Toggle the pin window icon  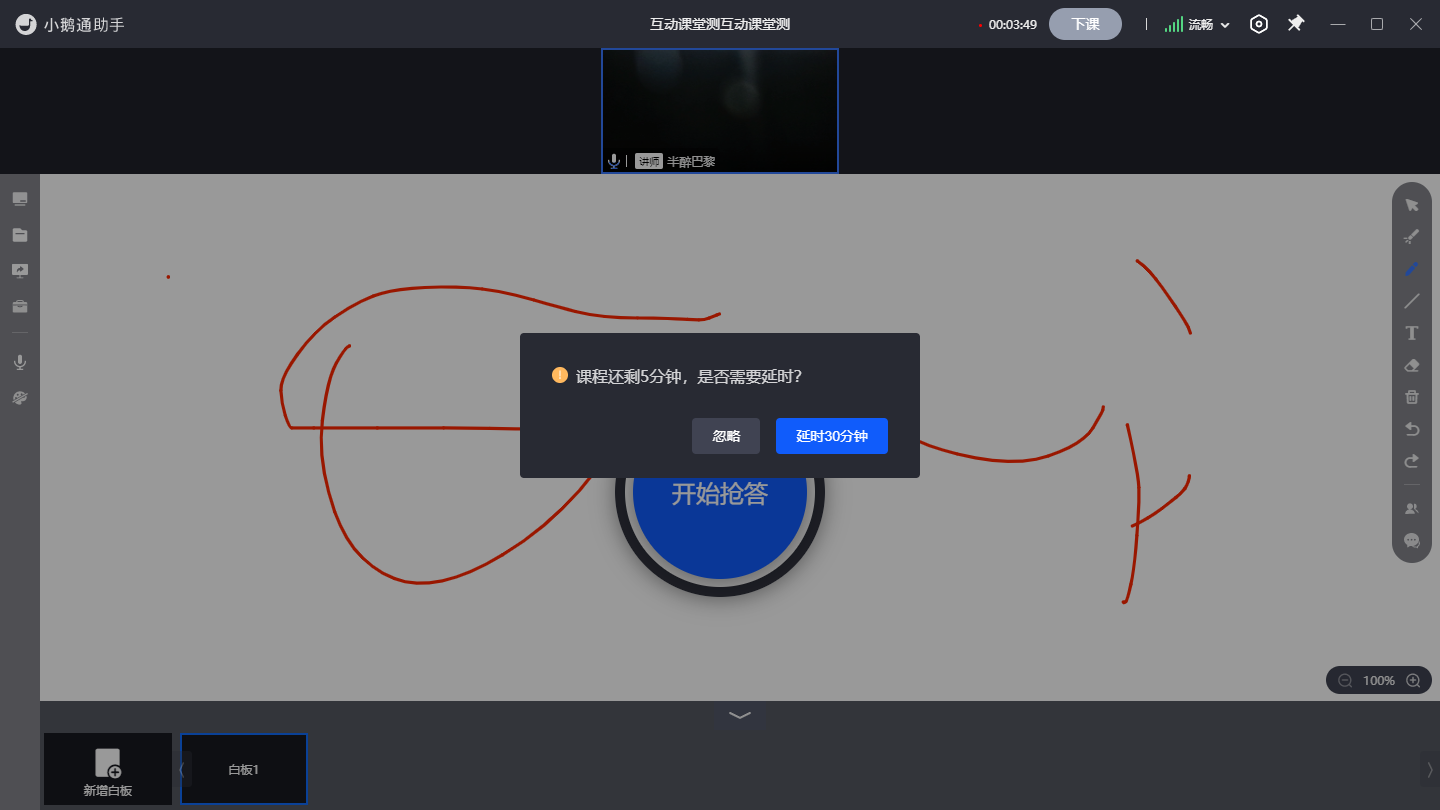(1296, 23)
